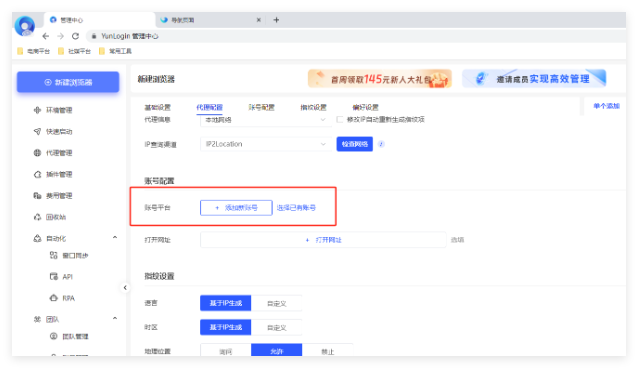Set 时区 to 基于IP生成
This screenshot has height=368, width=638.
click(225, 327)
